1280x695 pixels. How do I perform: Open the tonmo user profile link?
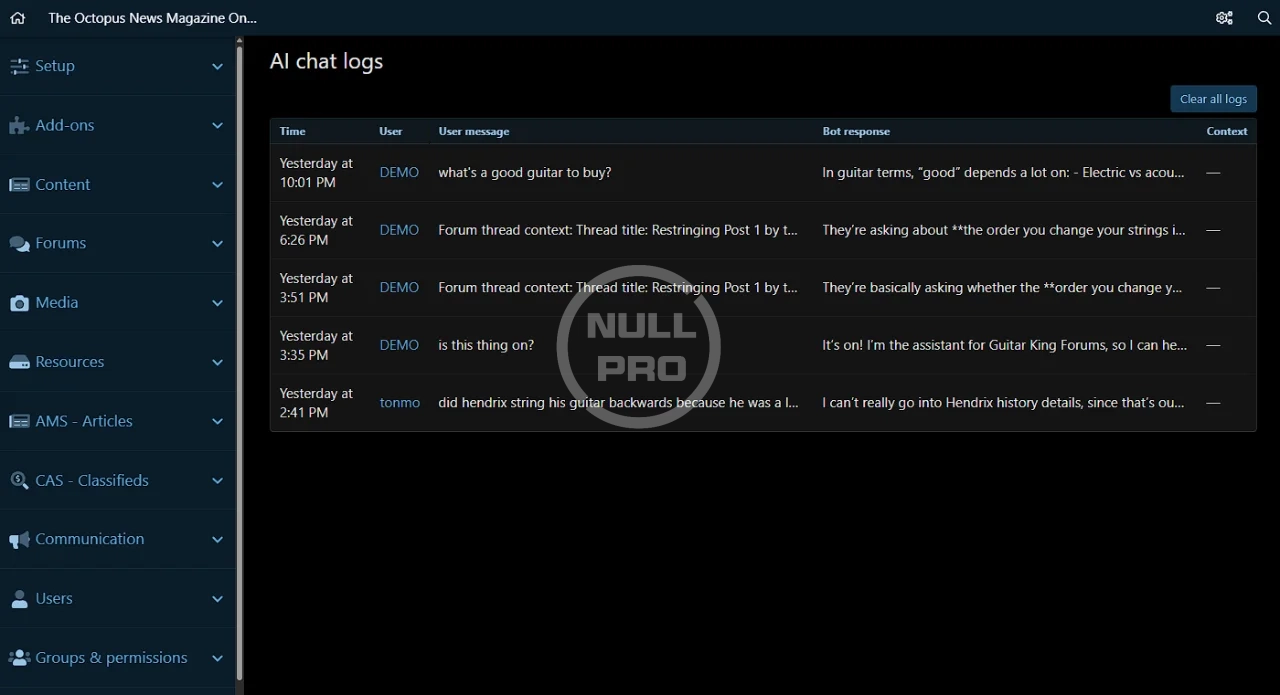pos(399,403)
